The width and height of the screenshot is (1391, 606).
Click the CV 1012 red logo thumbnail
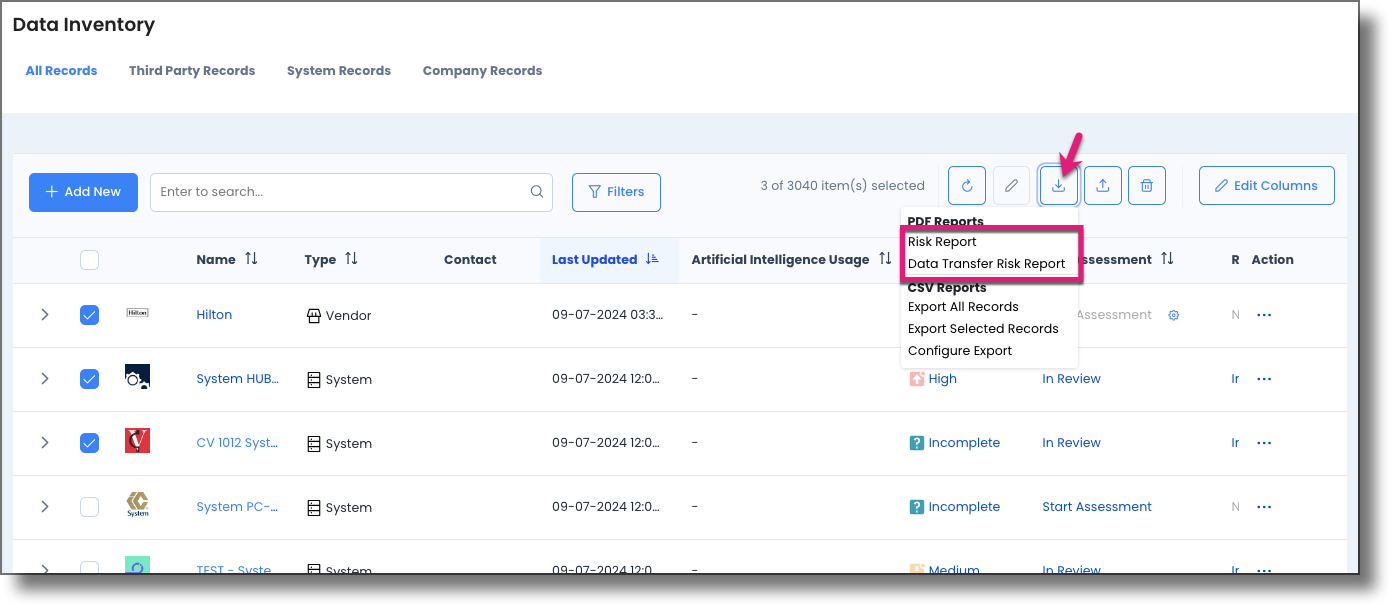pos(137,441)
